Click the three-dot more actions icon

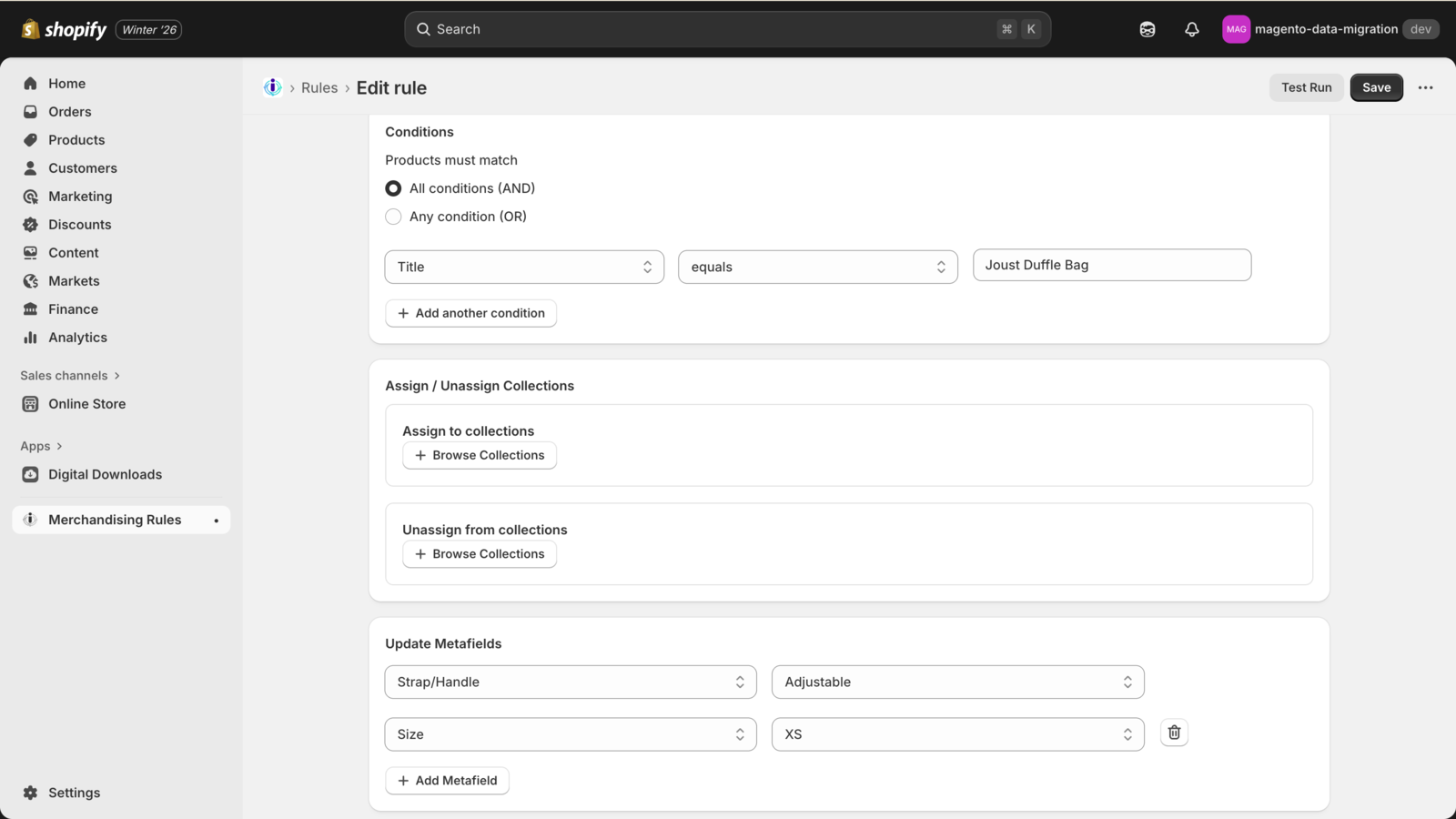coord(1425,87)
